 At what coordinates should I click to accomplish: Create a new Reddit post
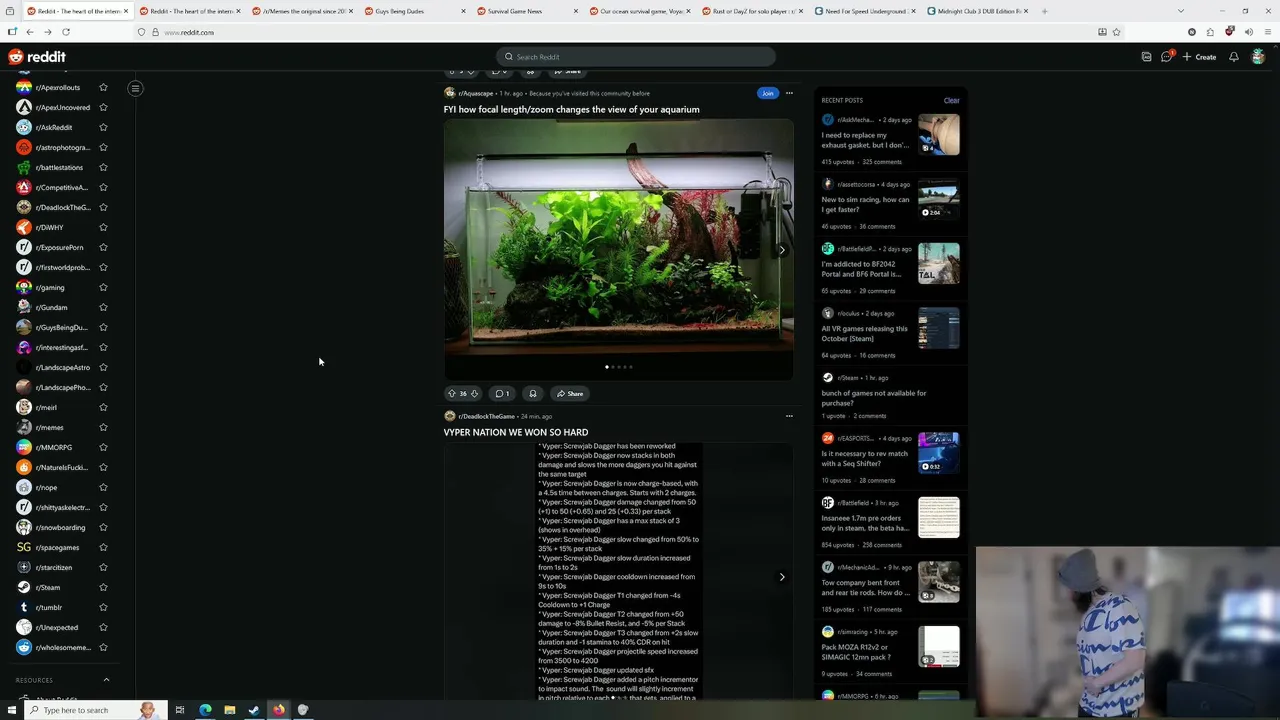pos(1199,57)
